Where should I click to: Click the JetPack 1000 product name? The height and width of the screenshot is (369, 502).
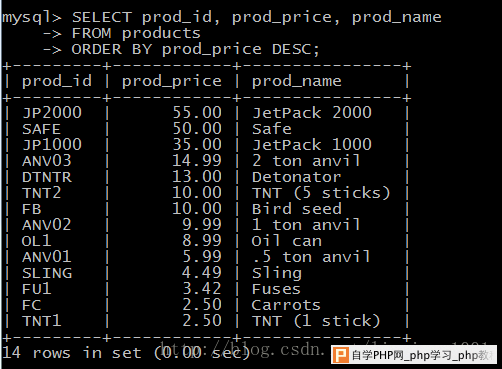(x=312, y=145)
